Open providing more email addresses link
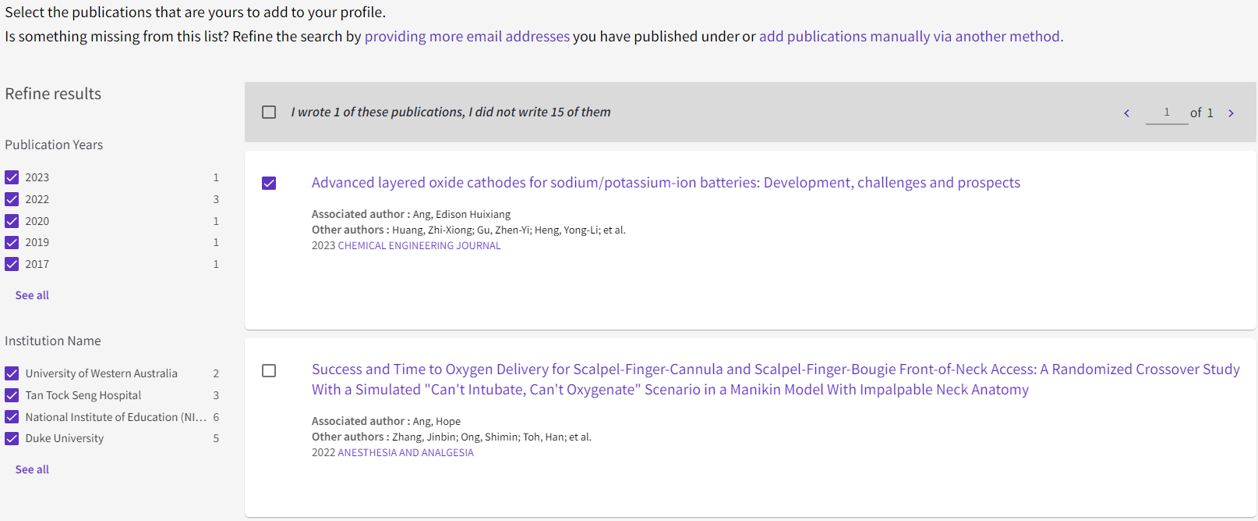The width and height of the screenshot is (1258, 521). point(467,36)
